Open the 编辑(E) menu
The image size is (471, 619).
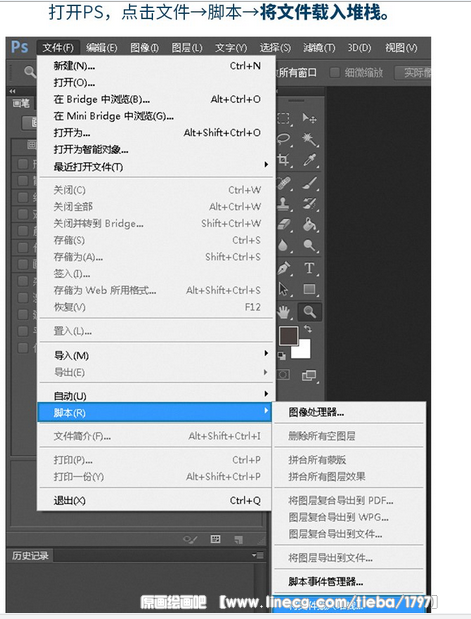click(x=102, y=48)
